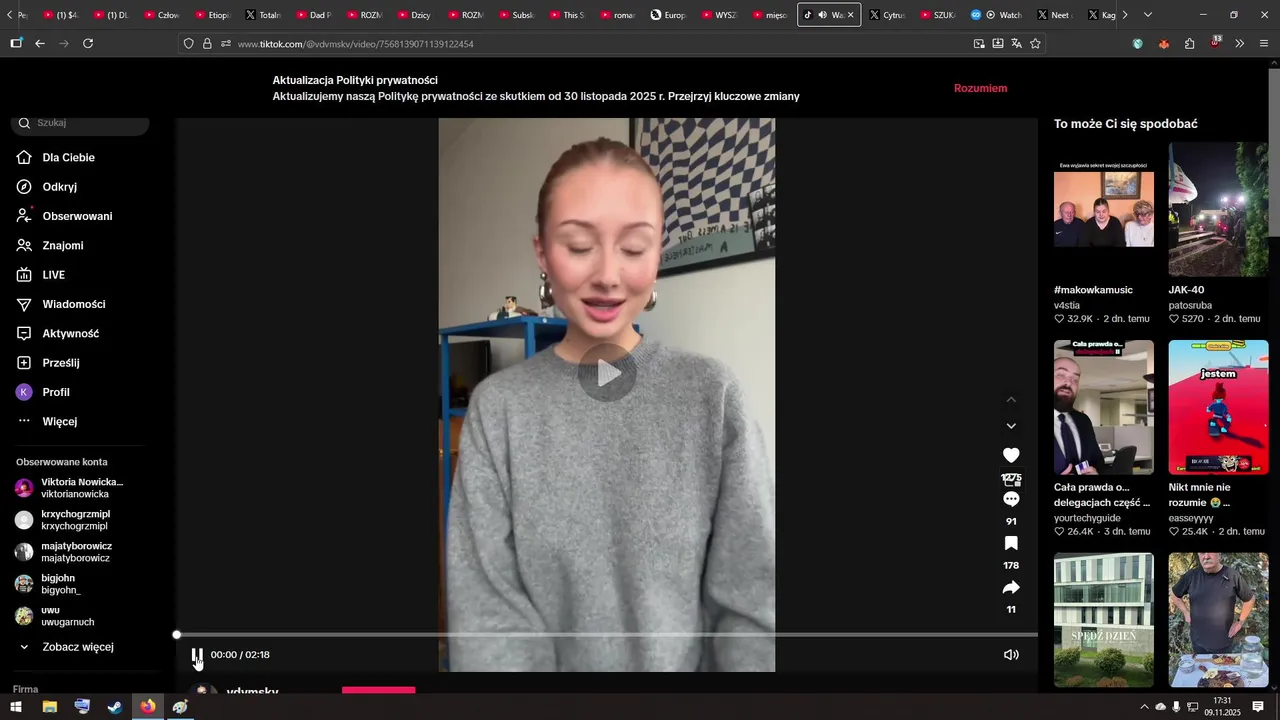Viewport: 1280px width, 720px height.
Task: Like the video with the heart icon
Action: [x=1011, y=455]
